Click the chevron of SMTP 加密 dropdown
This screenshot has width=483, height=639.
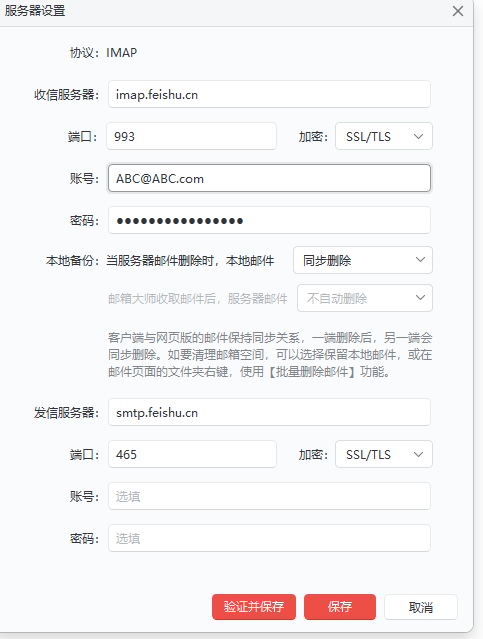pyautogui.click(x=419, y=454)
